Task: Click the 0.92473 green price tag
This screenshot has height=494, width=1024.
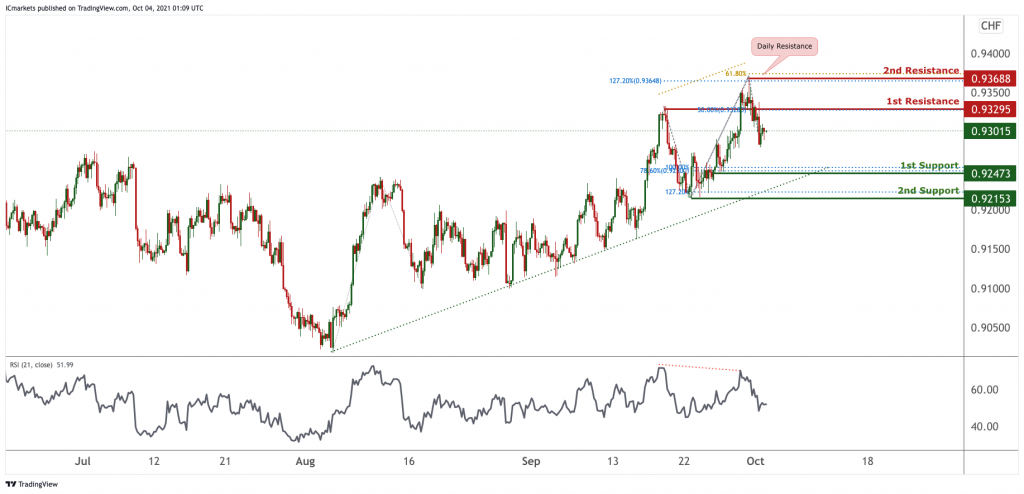Action: [x=990, y=174]
